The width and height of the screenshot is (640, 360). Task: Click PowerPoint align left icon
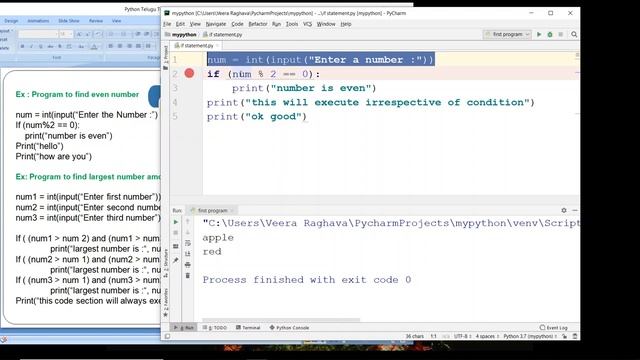(111, 46)
